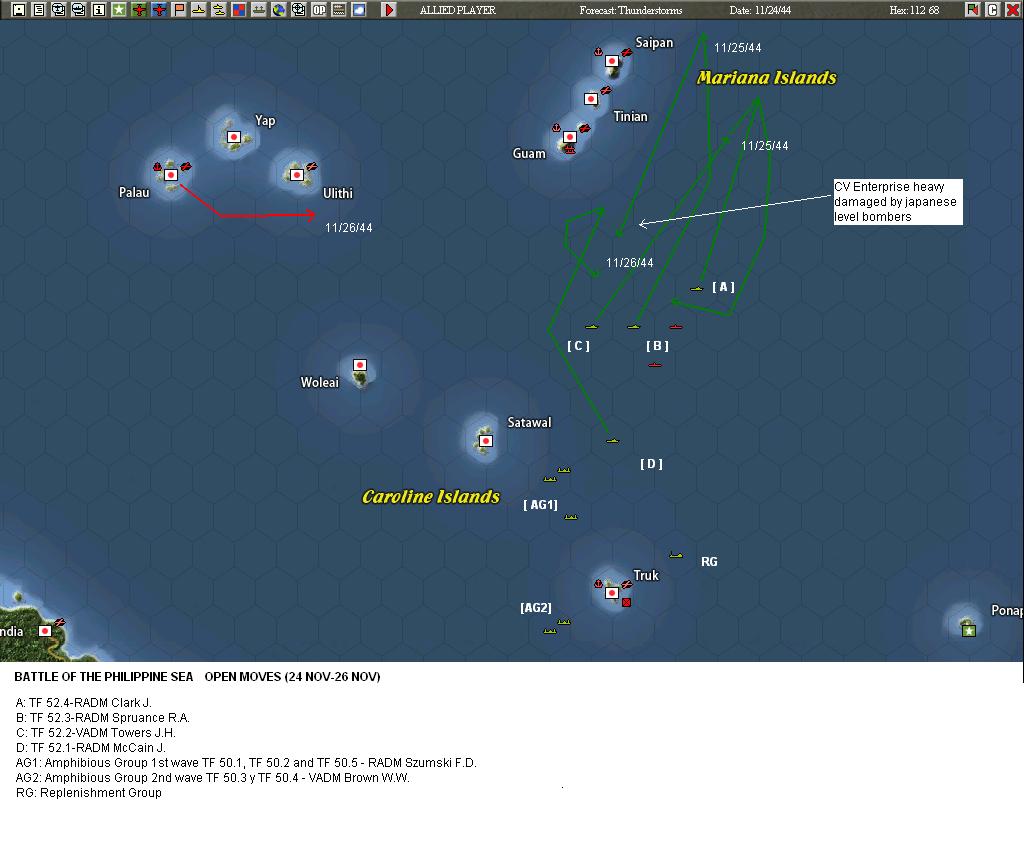Click the OP operations report icon
1024x868 pixels.
(x=319, y=10)
